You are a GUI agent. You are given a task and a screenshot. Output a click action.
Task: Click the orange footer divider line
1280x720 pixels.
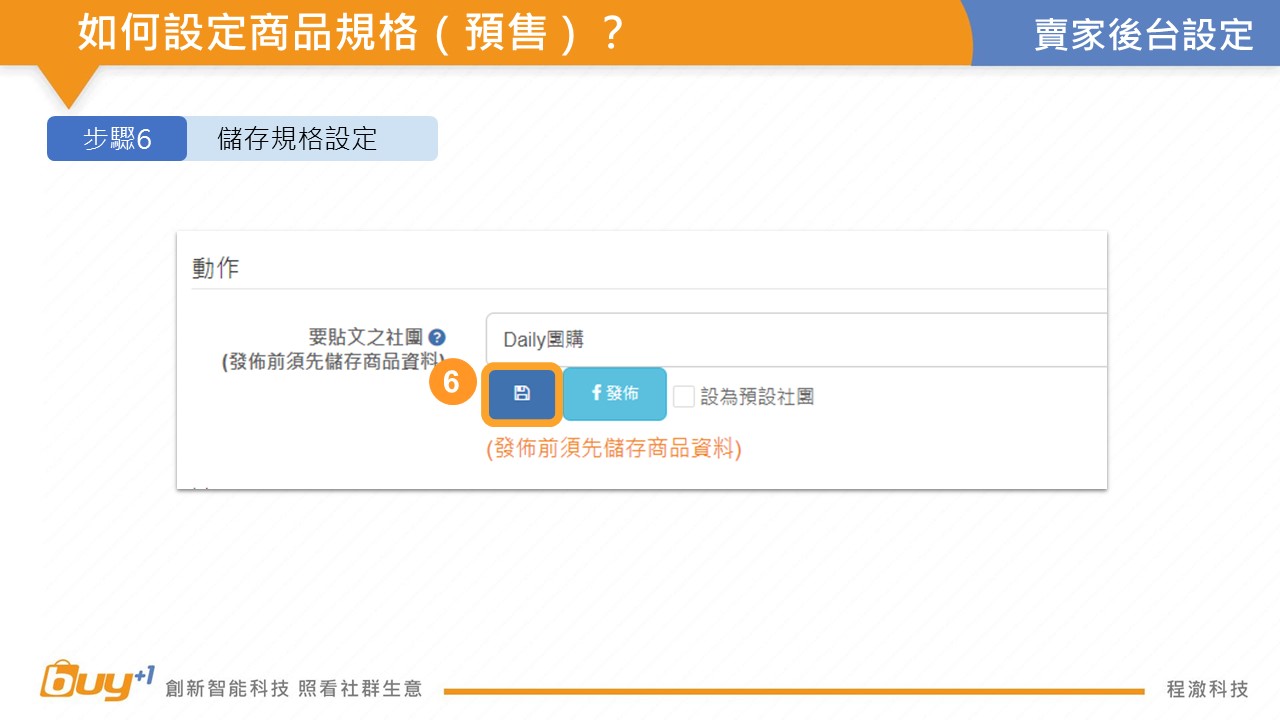pos(793,691)
